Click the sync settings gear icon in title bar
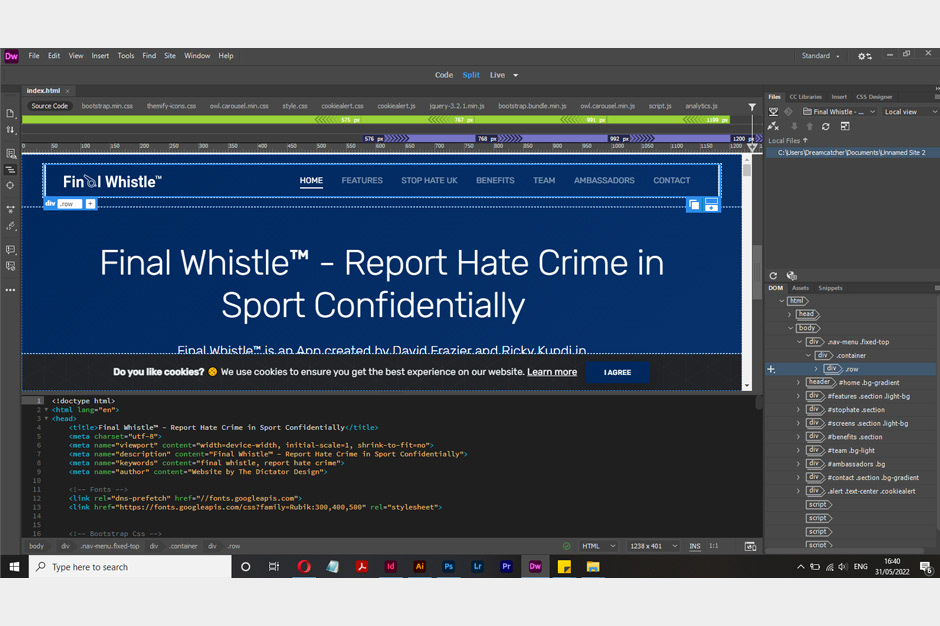 pos(864,56)
